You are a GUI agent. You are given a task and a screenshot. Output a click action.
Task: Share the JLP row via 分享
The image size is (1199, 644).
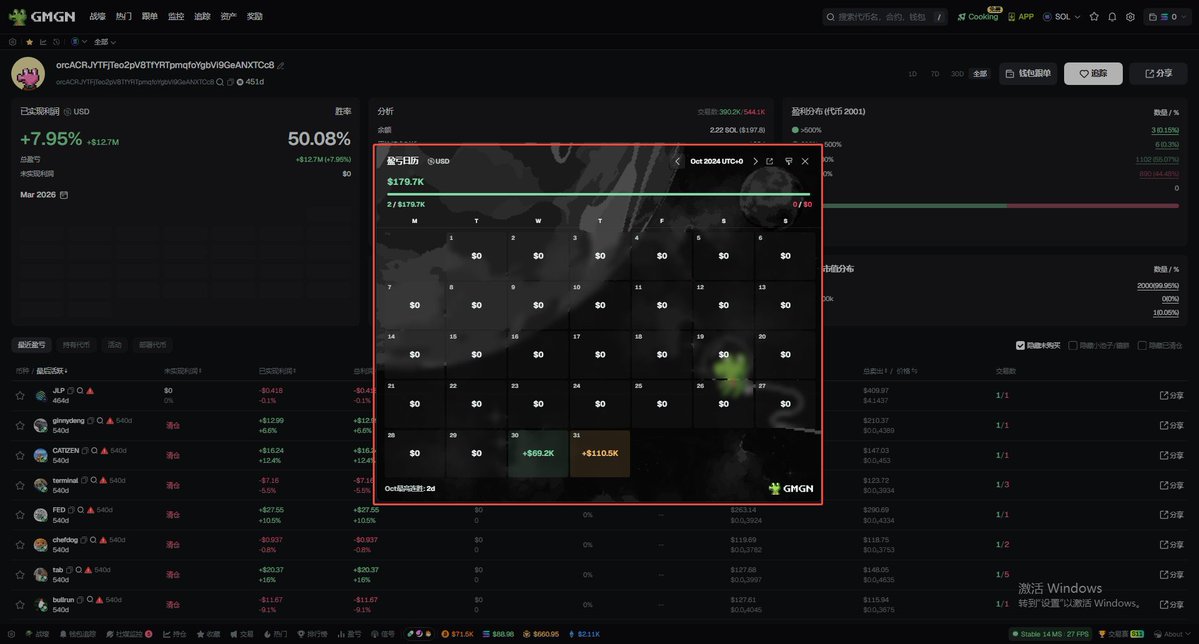click(1171, 395)
